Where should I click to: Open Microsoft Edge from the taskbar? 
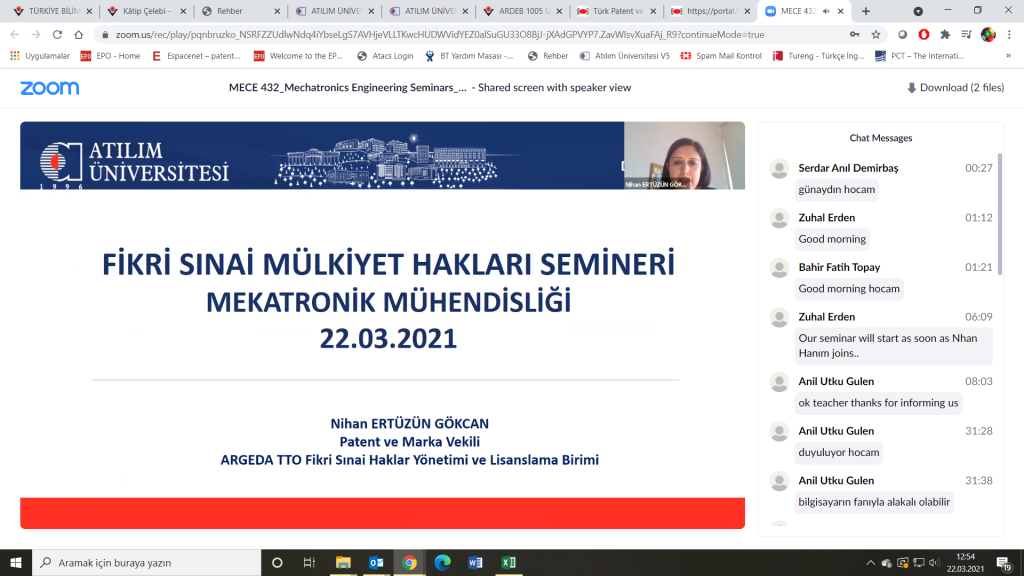click(442, 562)
